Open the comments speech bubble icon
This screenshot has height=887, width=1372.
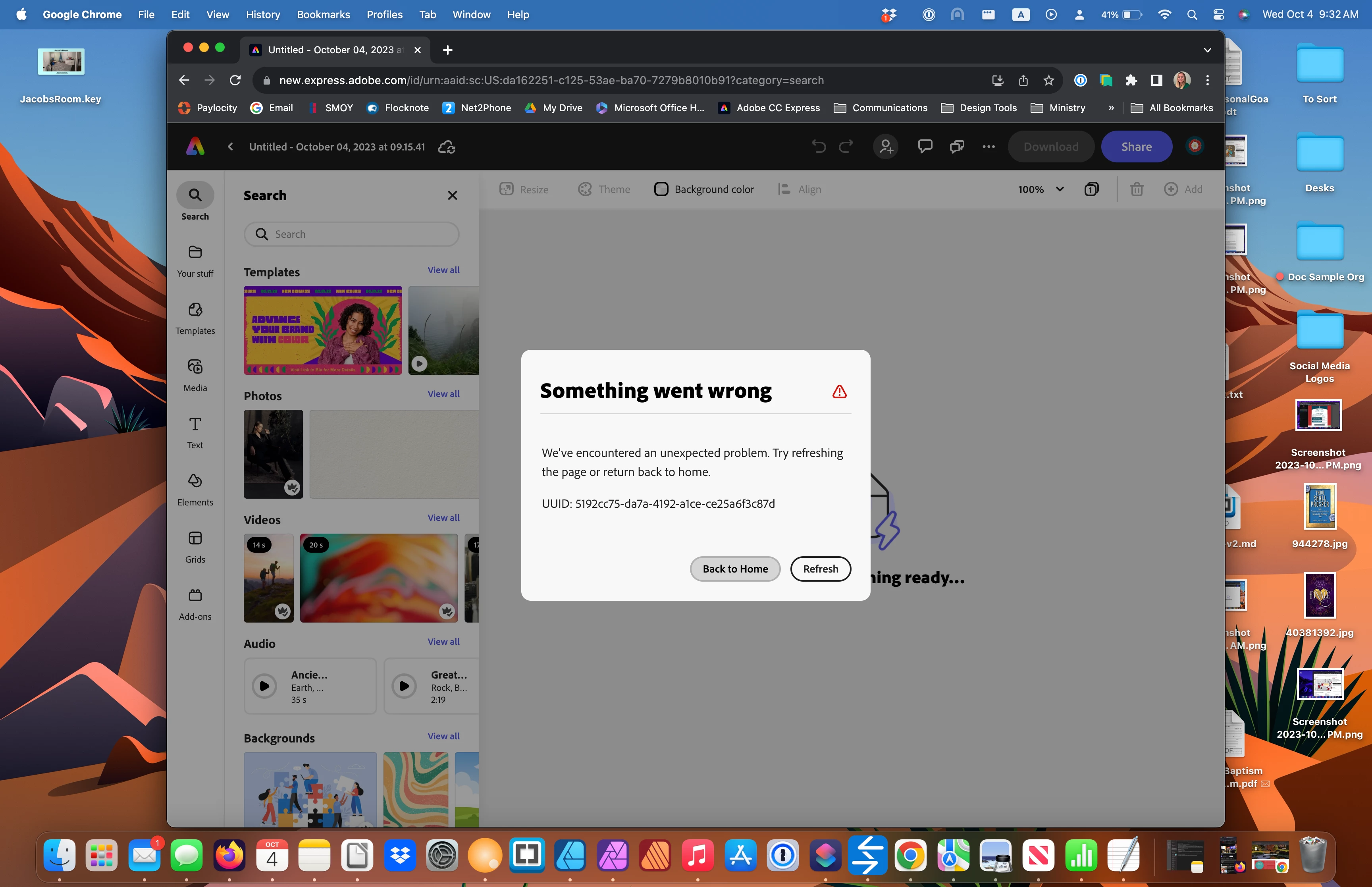point(925,146)
